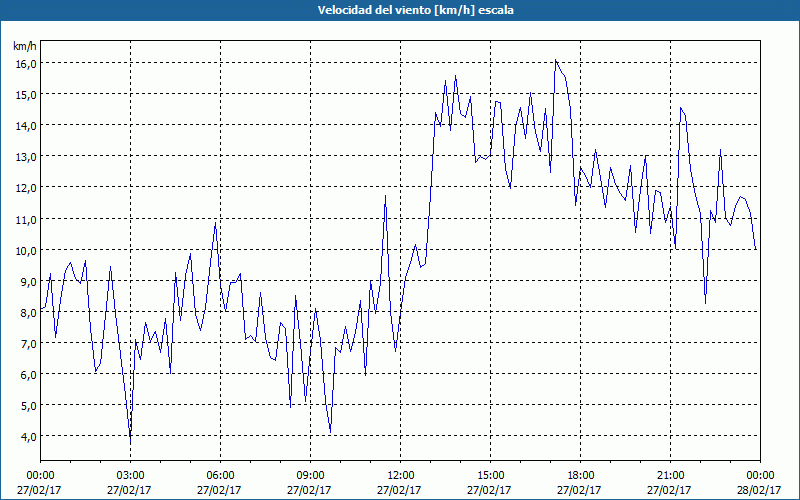This screenshot has height=500, width=800.
Task: Select the 10,0 y-axis value
Action: [x=26, y=251]
